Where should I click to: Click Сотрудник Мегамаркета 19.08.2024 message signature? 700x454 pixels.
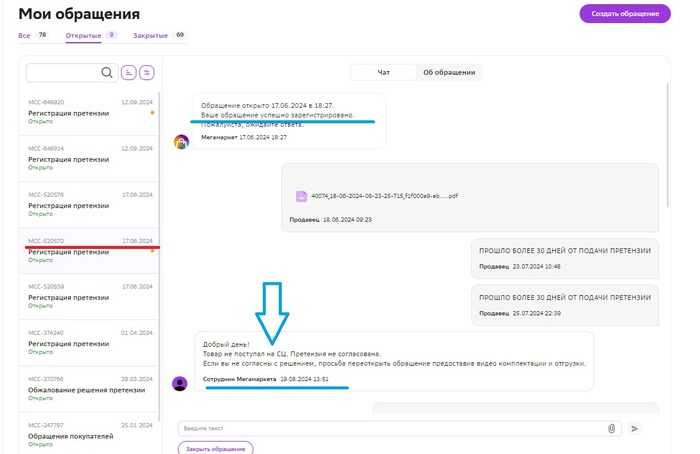tap(266, 379)
